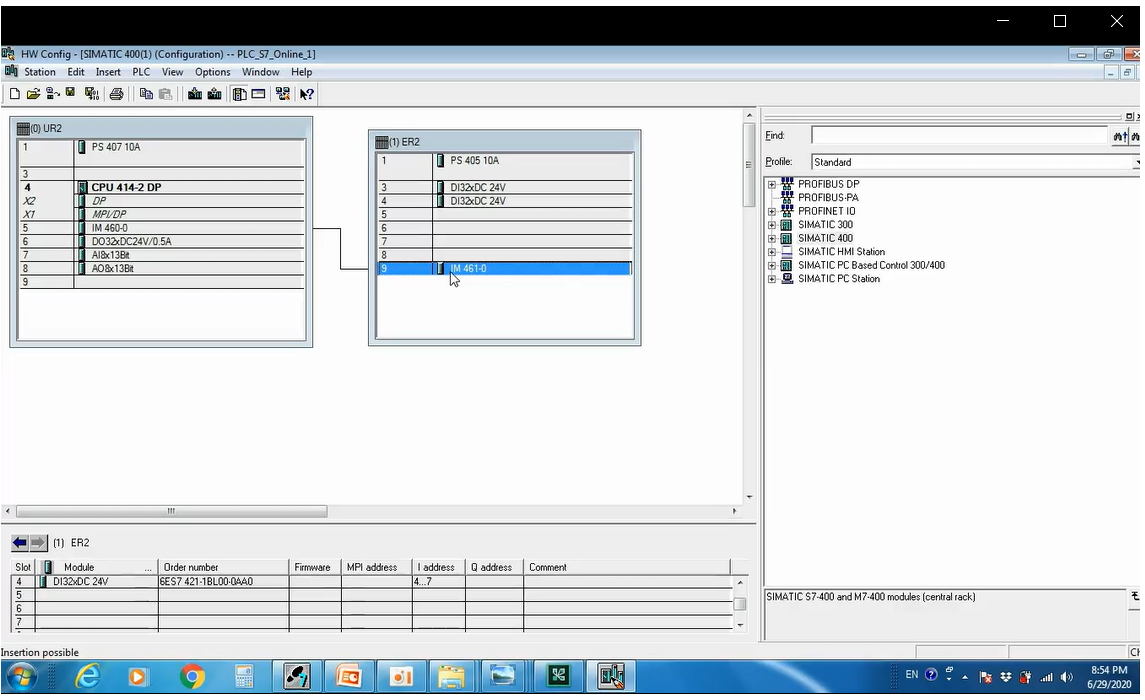Image resolution: width=1145 pixels, height=700 pixels.
Task: Click the Print toolbar icon
Action: click(116, 94)
